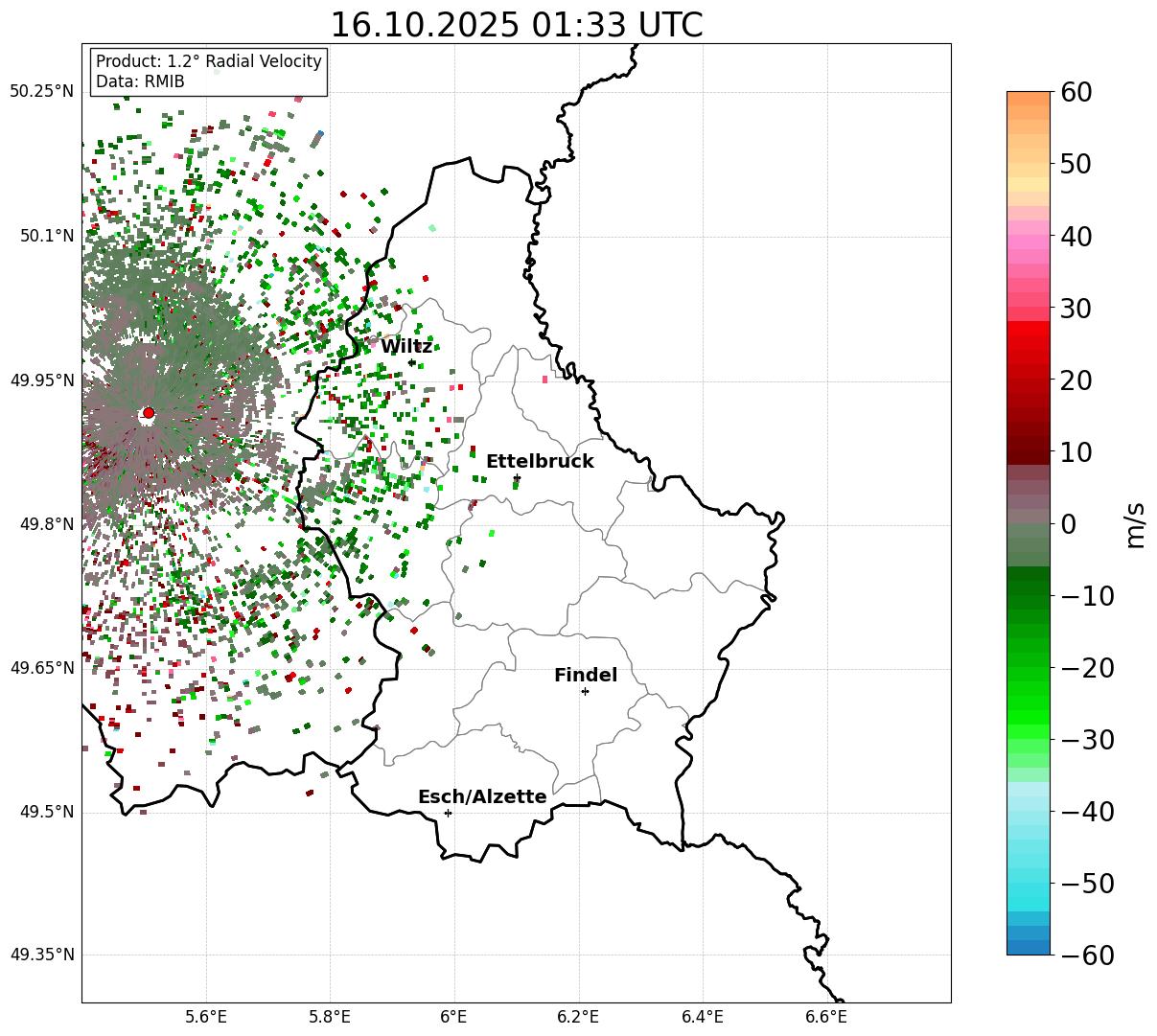Click the "Data: RMIB" text
1157x1036 pixels.
(x=140, y=81)
